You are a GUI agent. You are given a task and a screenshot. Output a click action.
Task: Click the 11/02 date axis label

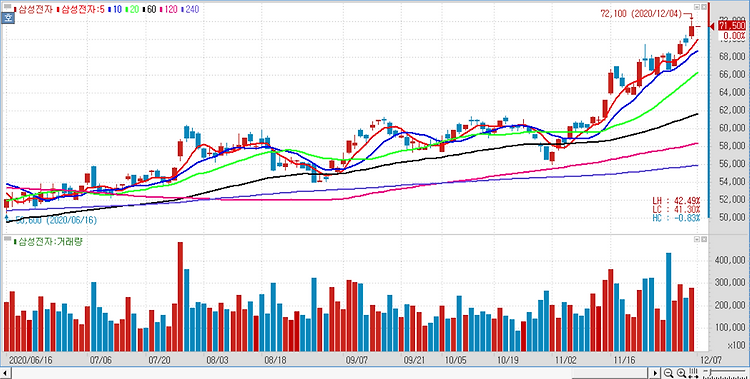(x=565, y=359)
